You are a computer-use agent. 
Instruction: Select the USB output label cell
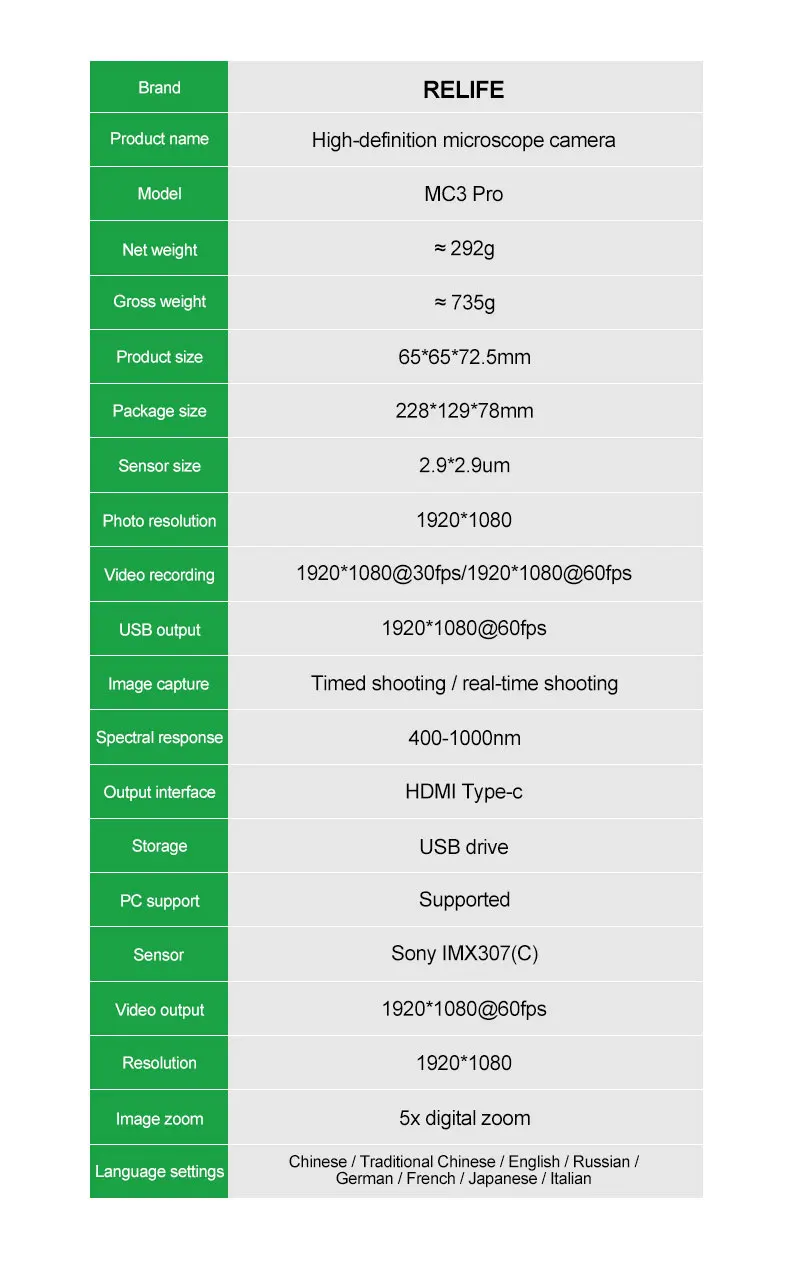tap(159, 630)
